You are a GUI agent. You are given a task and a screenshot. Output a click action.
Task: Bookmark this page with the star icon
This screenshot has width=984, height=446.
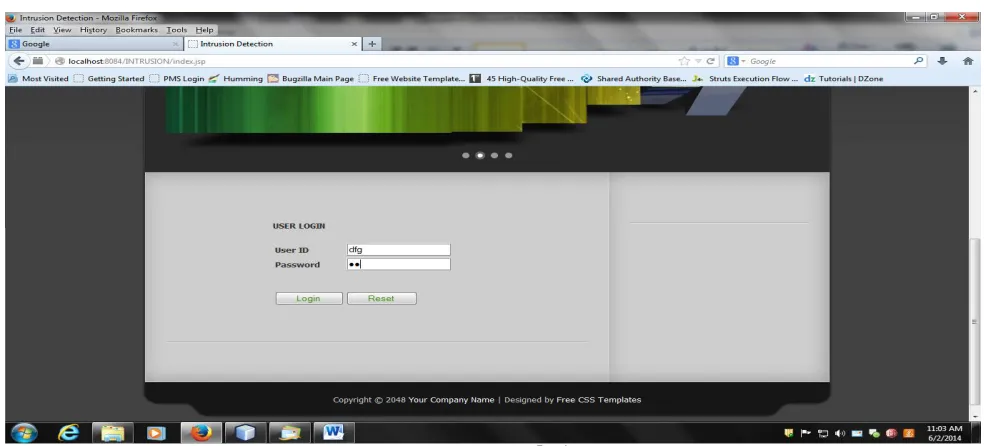coord(684,61)
